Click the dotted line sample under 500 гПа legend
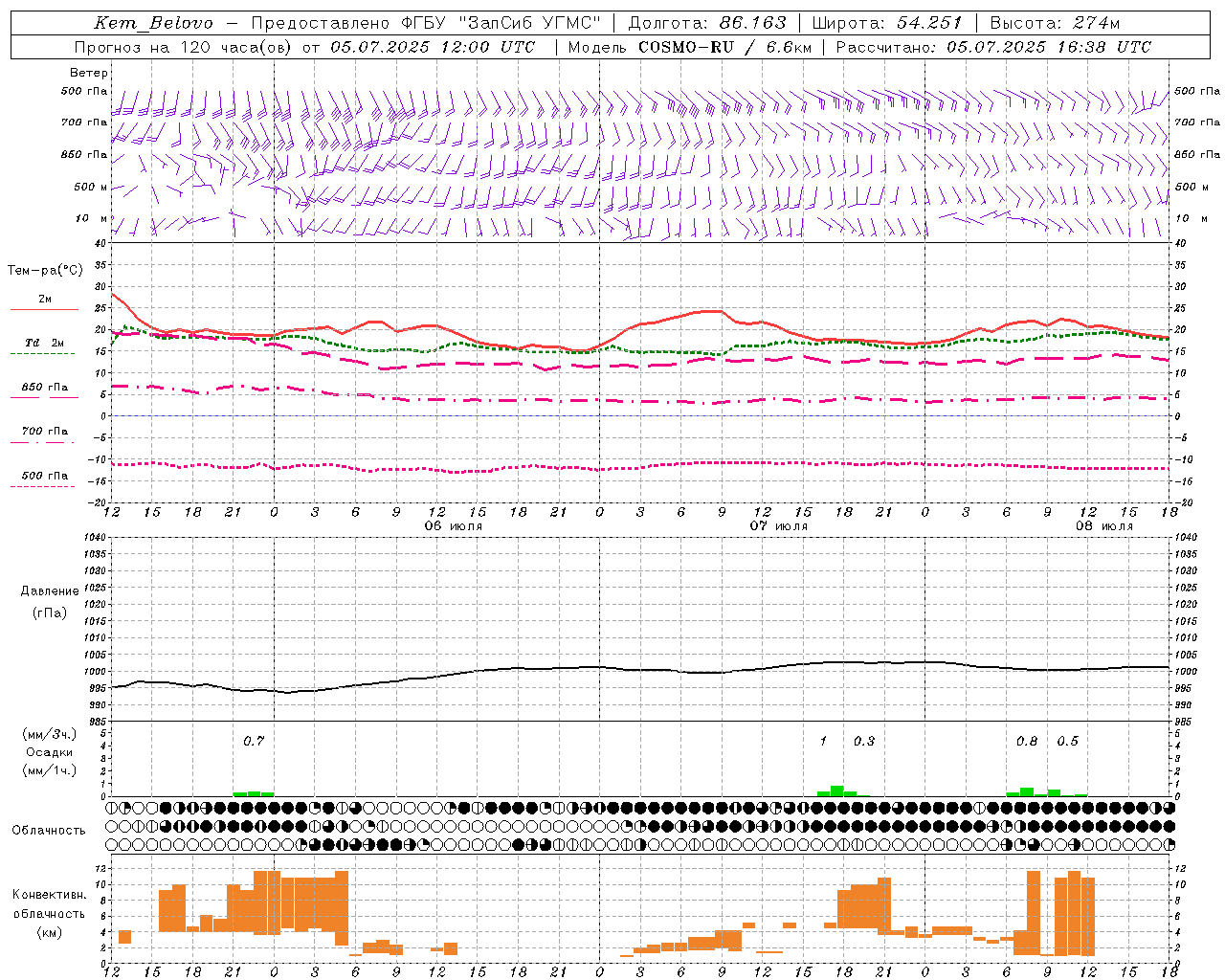The image size is (1225, 980). pyautogui.click(x=43, y=486)
